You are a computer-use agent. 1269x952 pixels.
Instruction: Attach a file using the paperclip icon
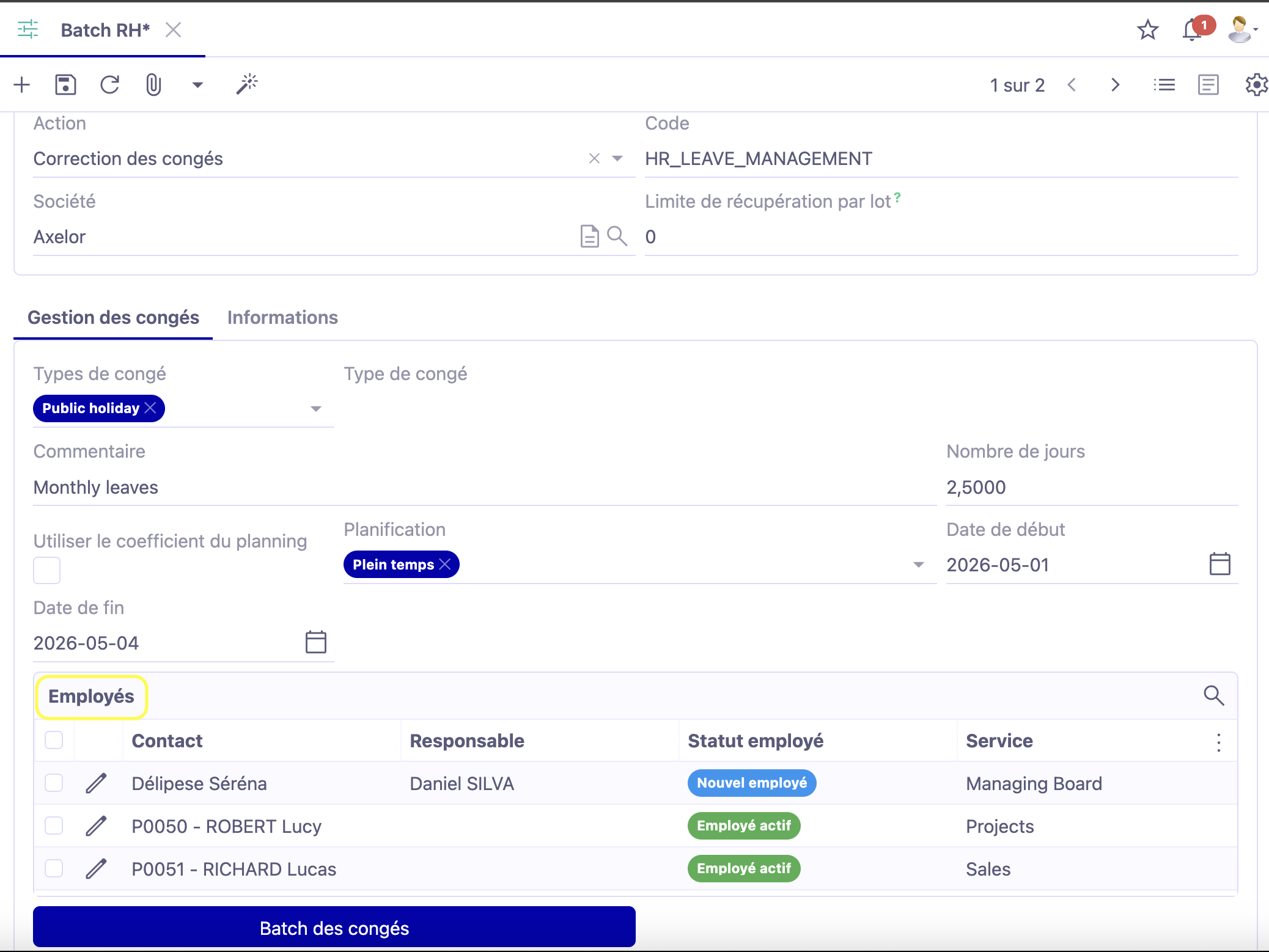tap(153, 84)
